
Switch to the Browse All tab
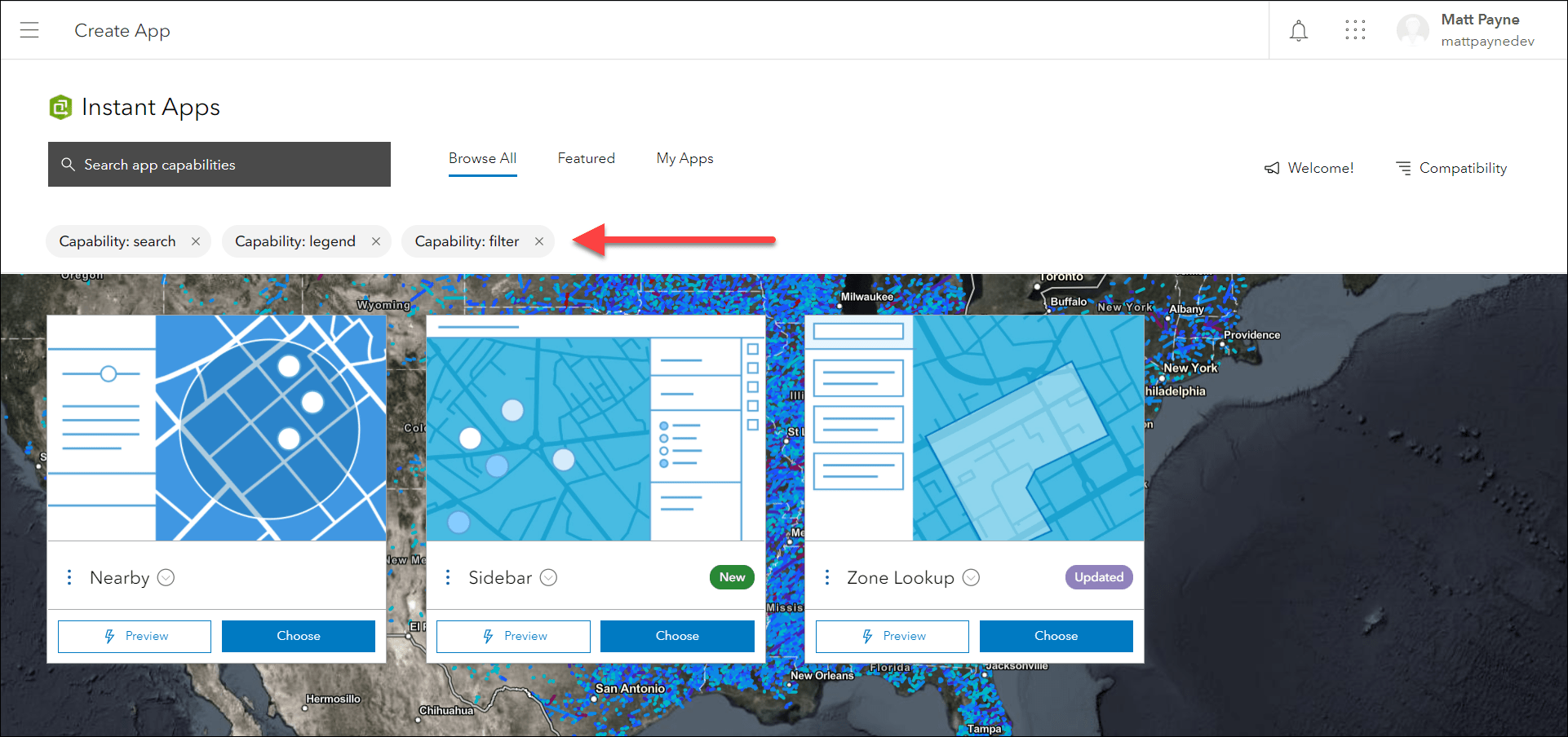(x=482, y=158)
